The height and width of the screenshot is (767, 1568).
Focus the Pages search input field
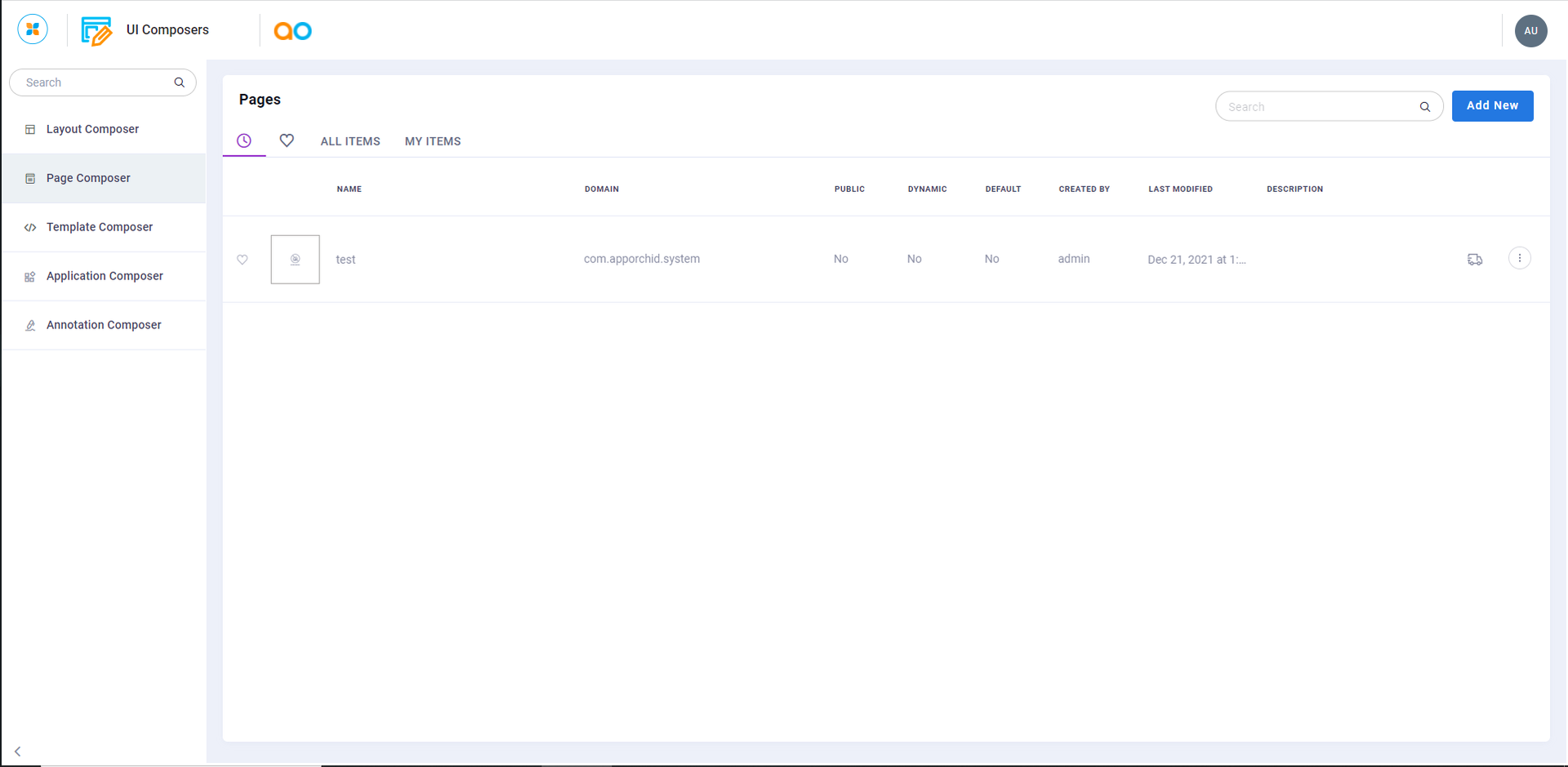pos(1316,107)
